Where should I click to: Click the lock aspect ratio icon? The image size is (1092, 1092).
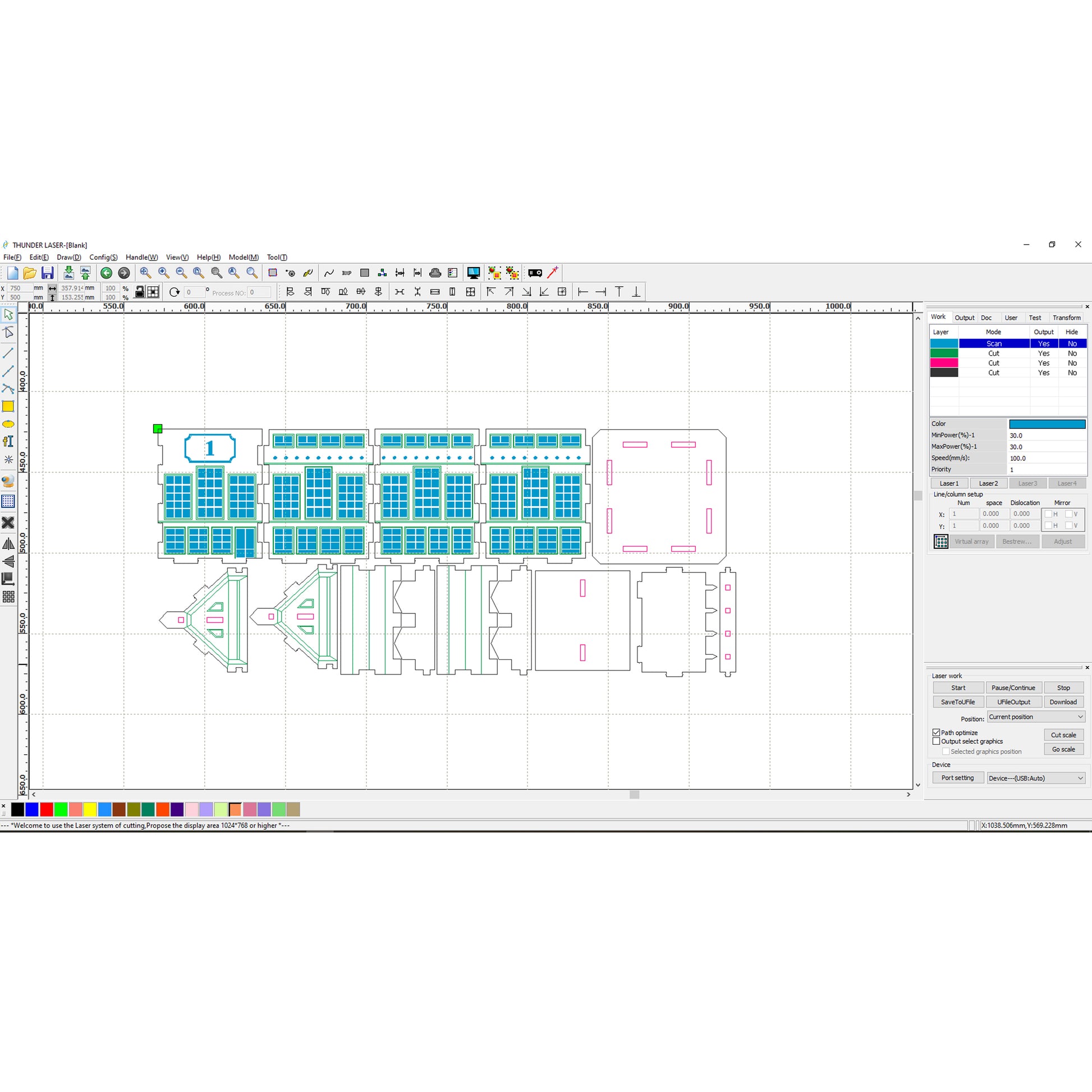tap(139, 292)
